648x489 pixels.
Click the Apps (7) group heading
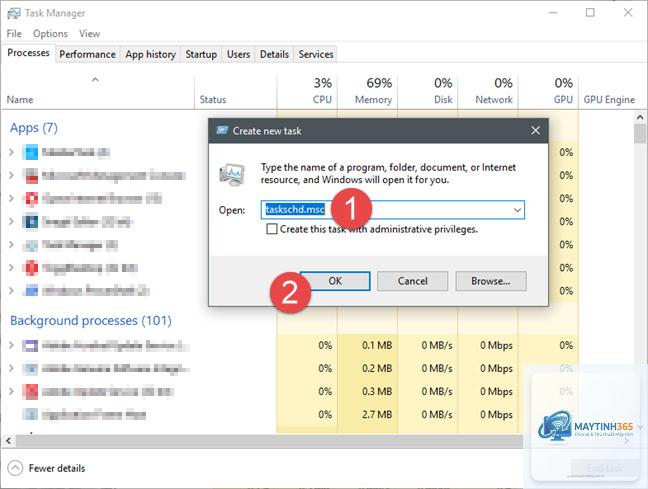[x=34, y=128]
